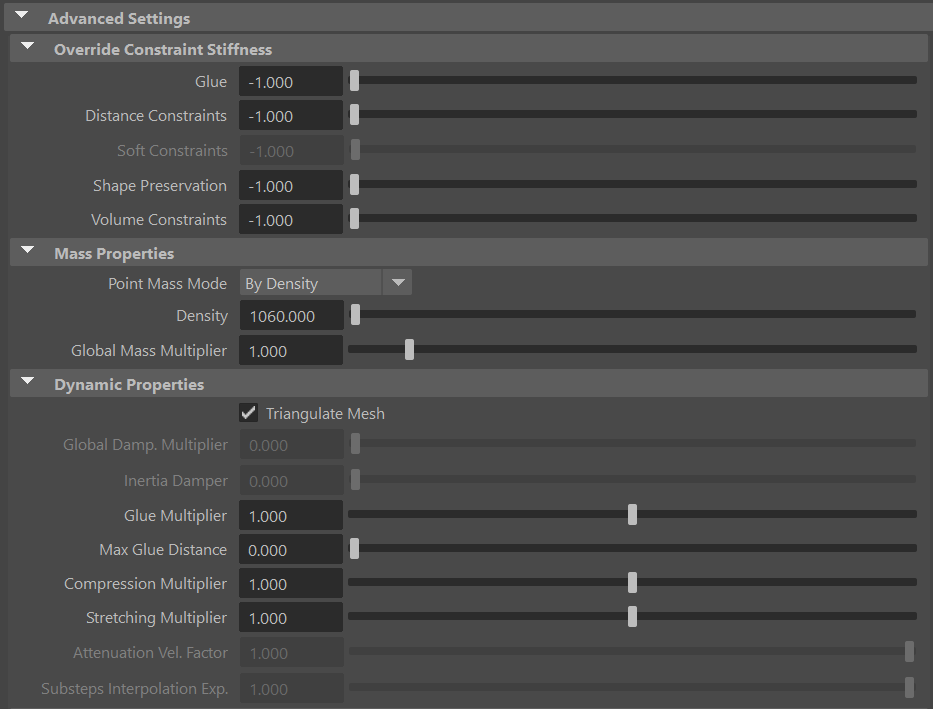Collapse the Advanced Settings section

point(21,17)
